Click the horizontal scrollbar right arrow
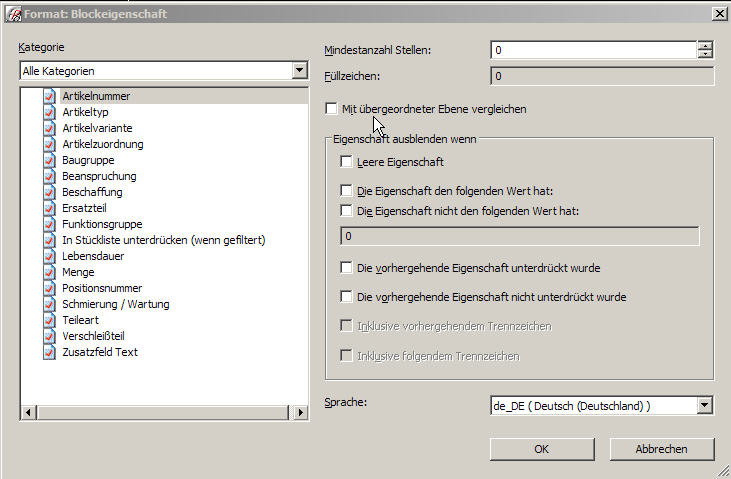 click(x=300, y=412)
